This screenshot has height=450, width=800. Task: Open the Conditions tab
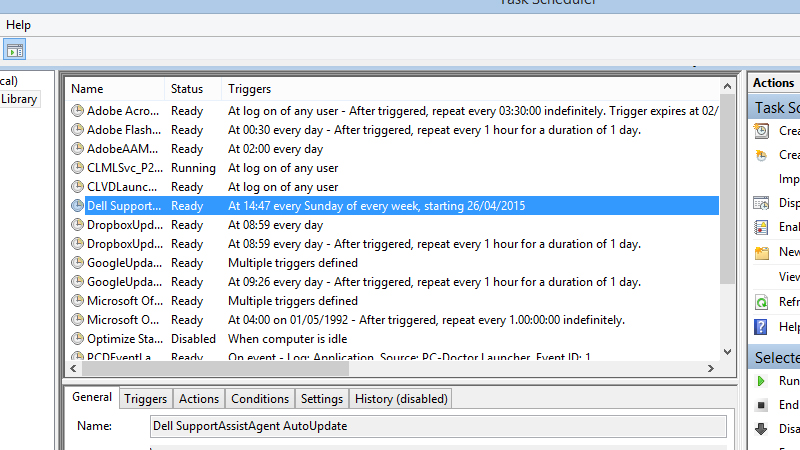click(260, 398)
